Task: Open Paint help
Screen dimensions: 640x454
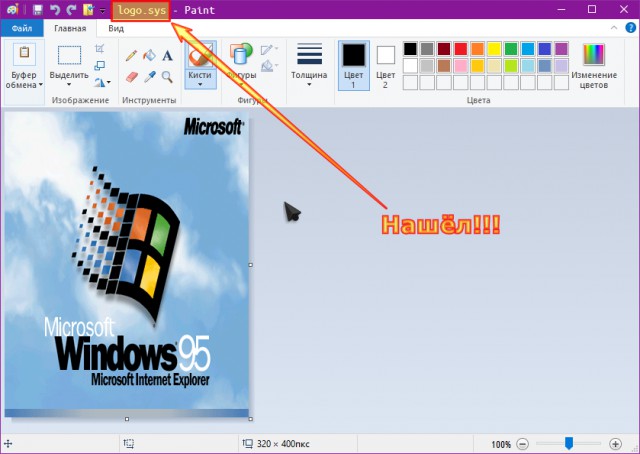Action: [631, 28]
